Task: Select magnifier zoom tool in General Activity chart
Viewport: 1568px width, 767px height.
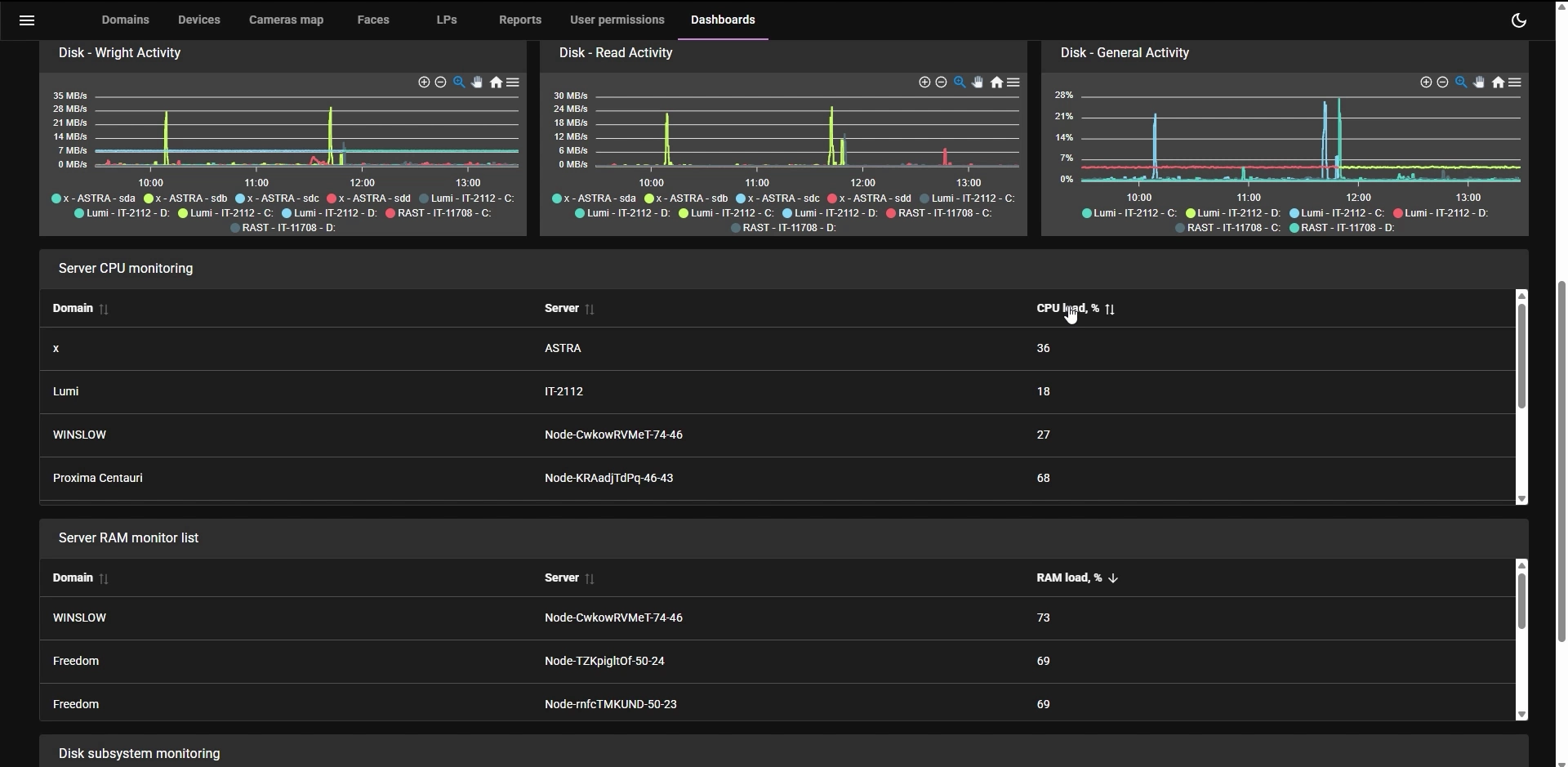Action: [x=1460, y=82]
